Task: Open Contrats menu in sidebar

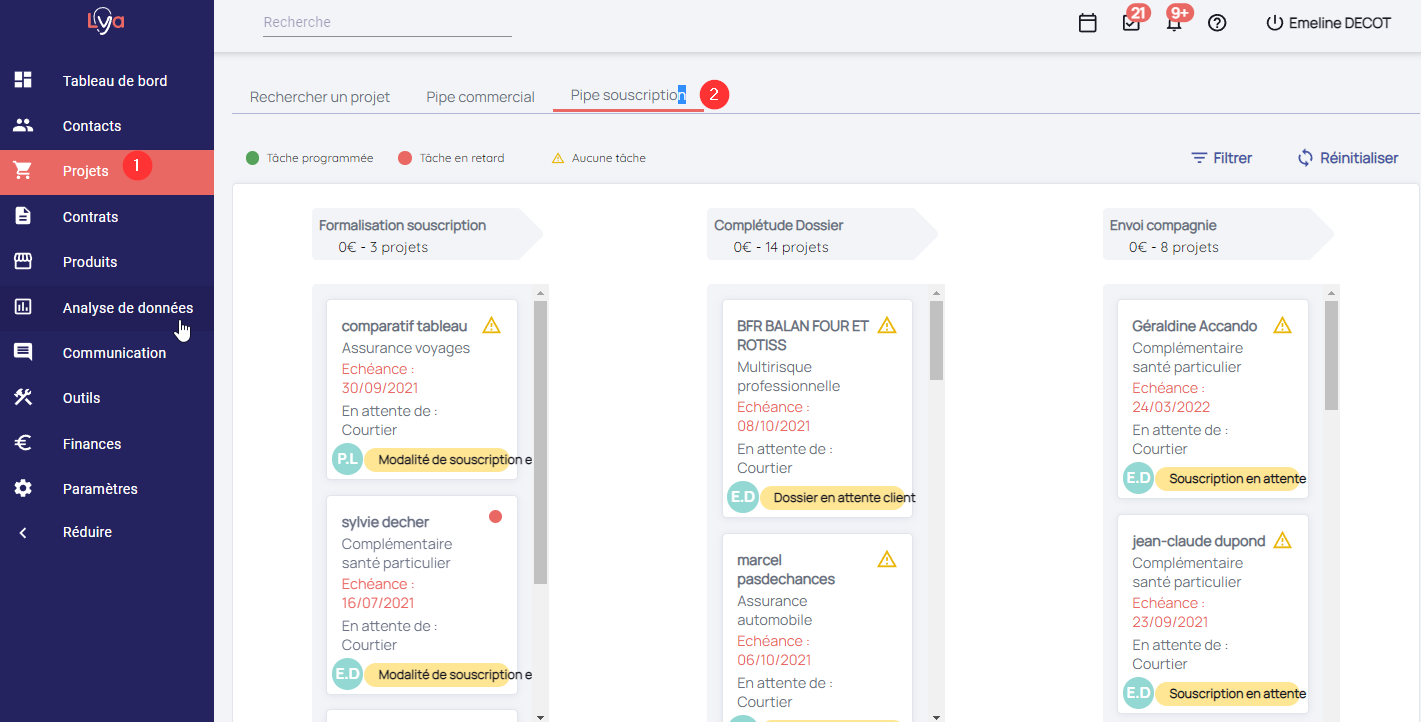Action: (90, 217)
